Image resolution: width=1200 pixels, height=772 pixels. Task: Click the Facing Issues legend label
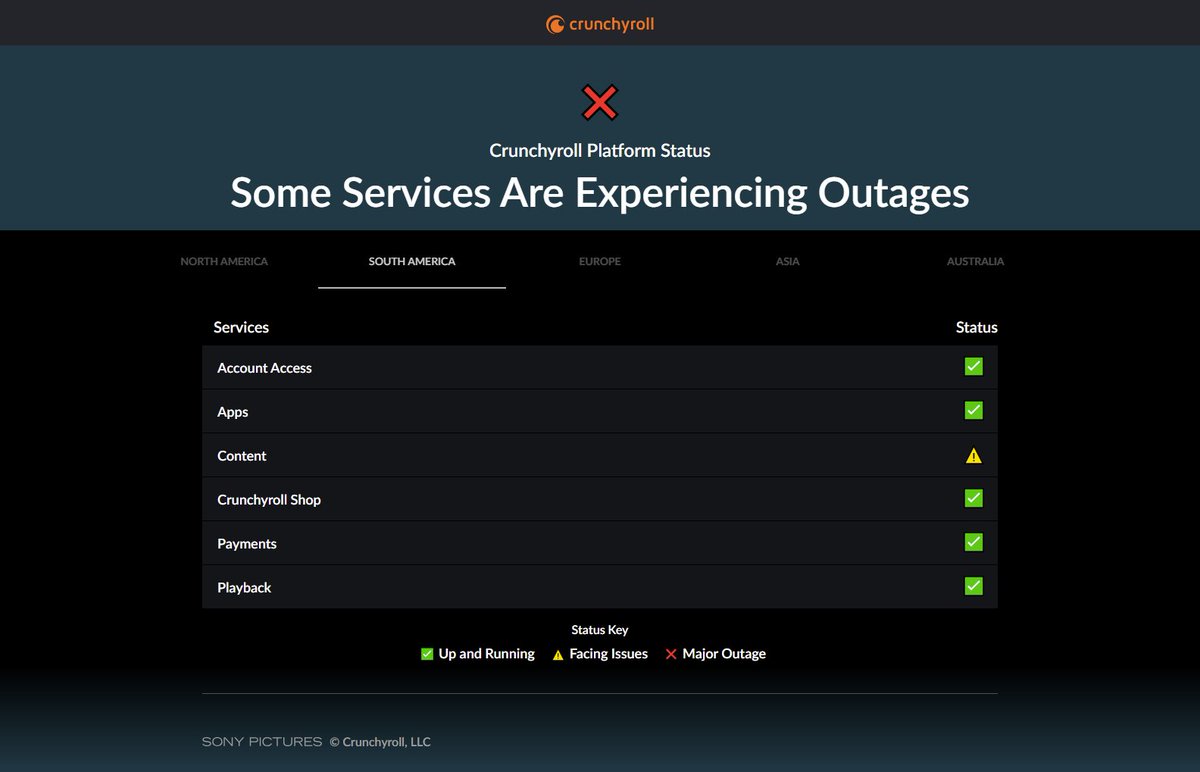pos(609,654)
